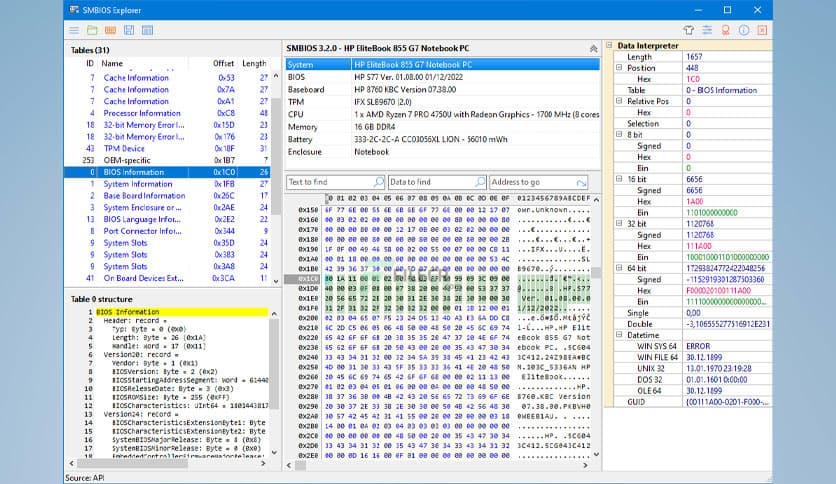This screenshot has height=484, width=836.
Task: Select the OEM-specific table row
Action: click(167, 160)
